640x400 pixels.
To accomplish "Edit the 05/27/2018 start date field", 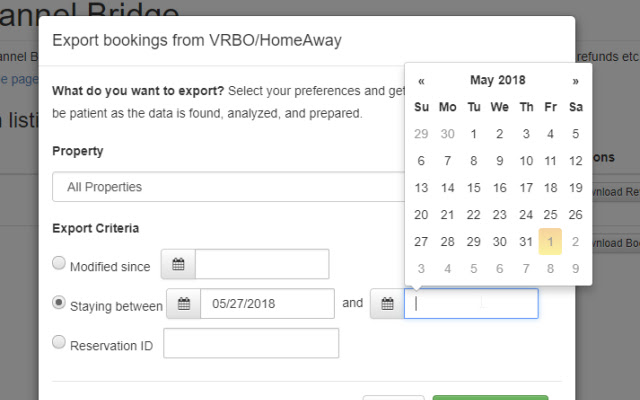I will 267,304.
